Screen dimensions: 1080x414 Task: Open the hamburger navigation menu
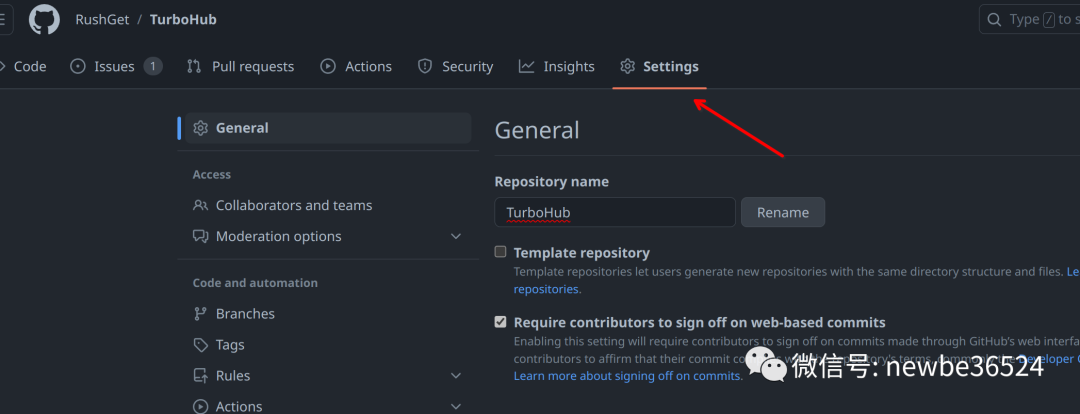(3, 19)
